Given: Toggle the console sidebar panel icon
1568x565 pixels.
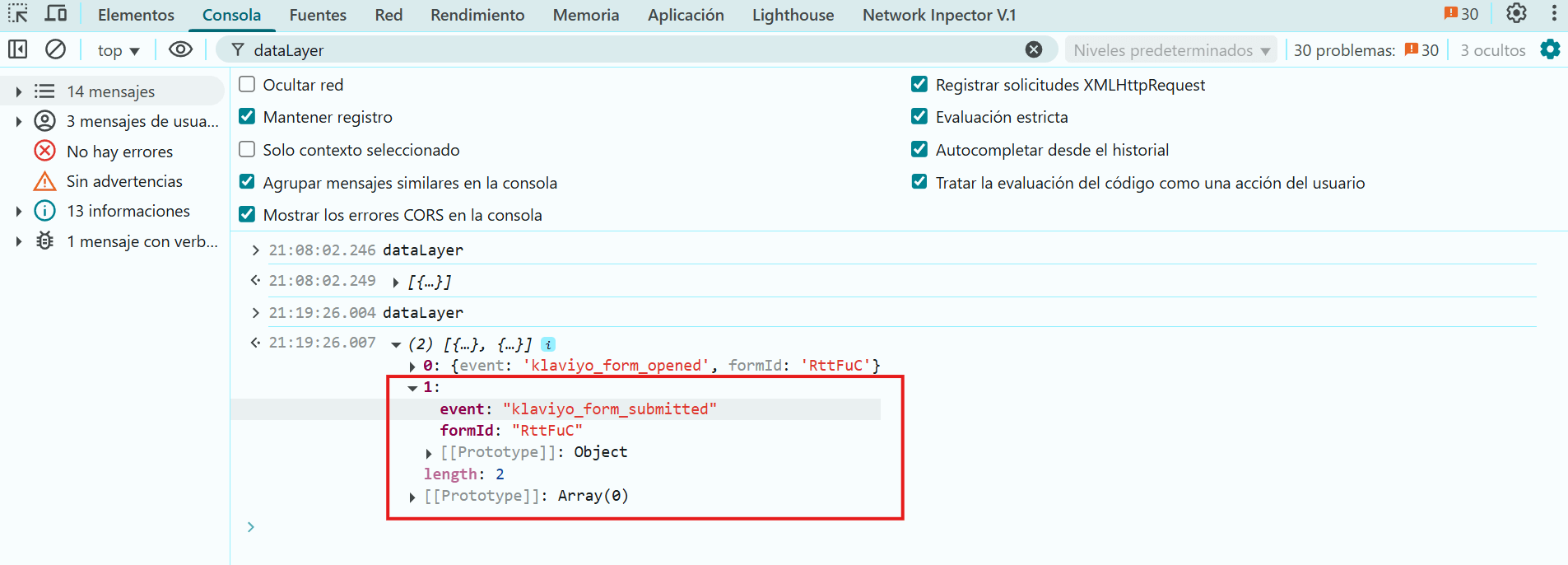Looking at the screenshot, I should (x=18, y=49).
